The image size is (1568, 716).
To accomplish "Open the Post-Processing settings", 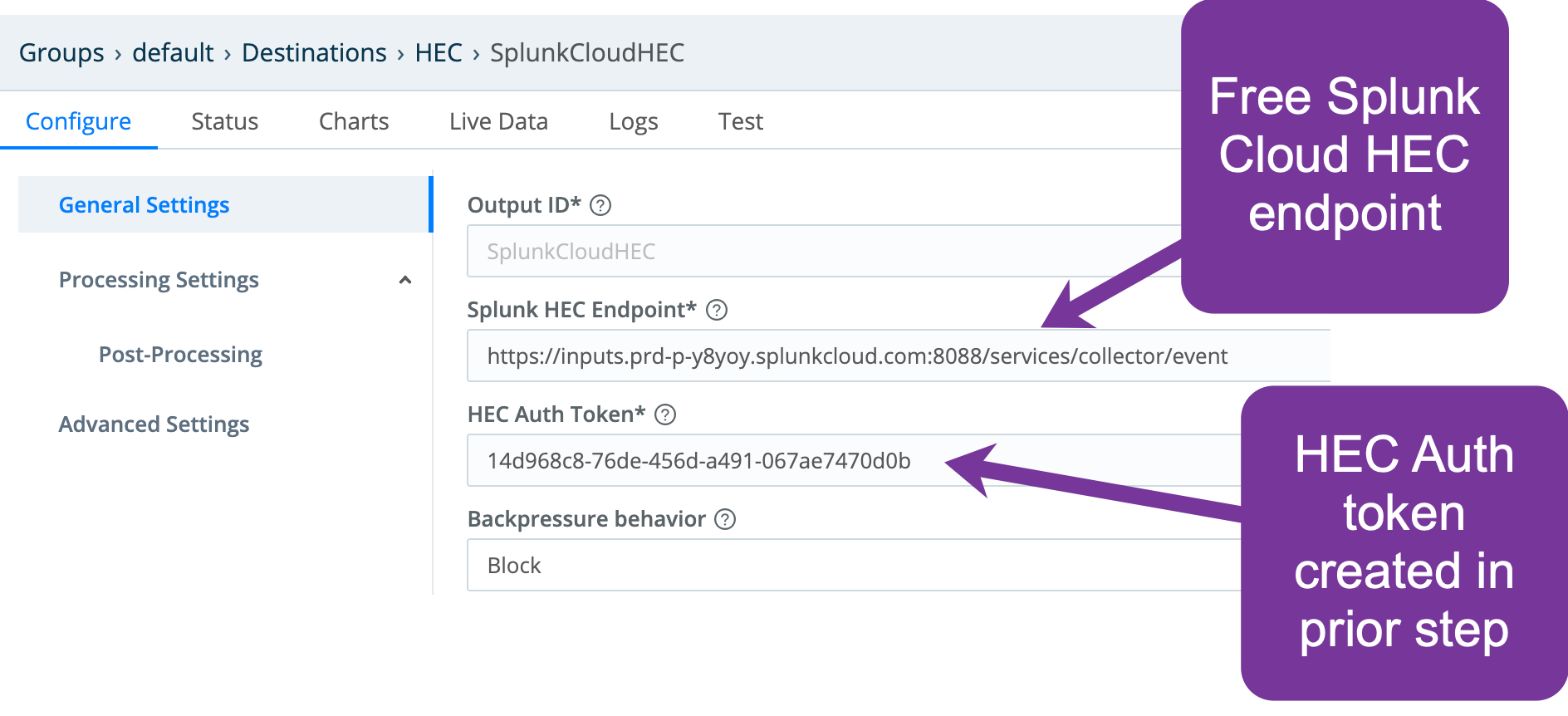I will pyautogui.click(x=179, y=354).
